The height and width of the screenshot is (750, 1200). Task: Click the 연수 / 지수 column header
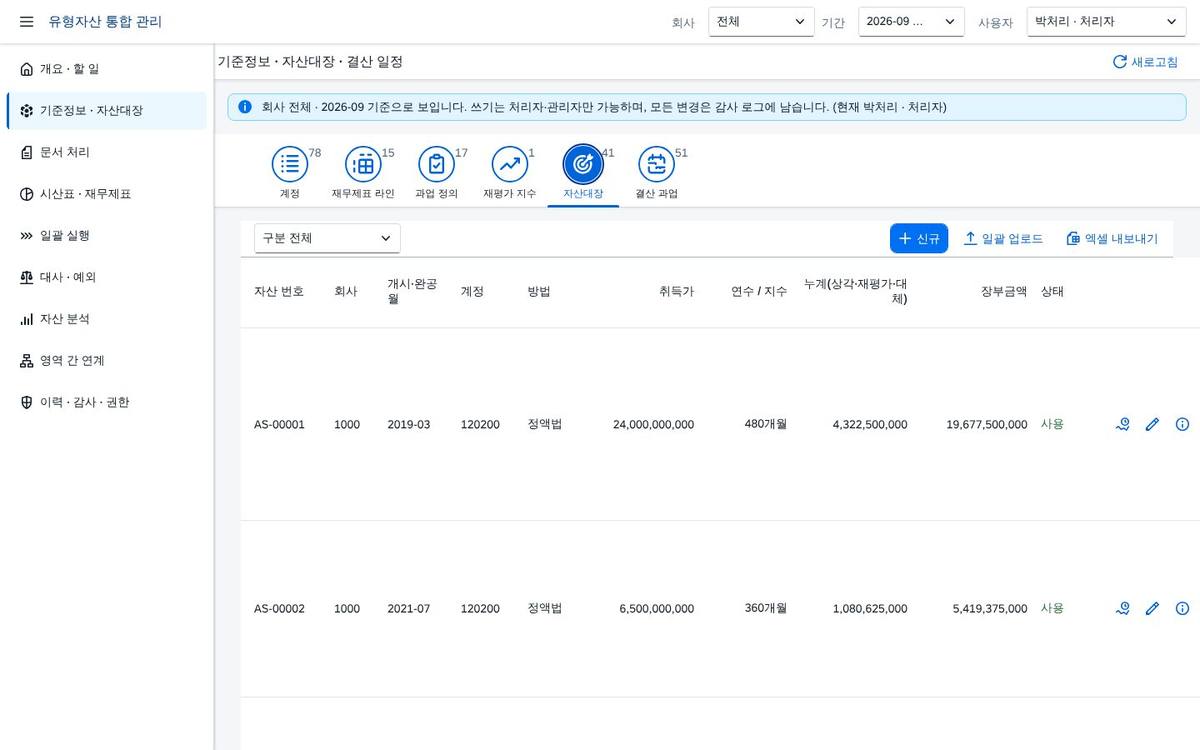(x=759, y=292)
